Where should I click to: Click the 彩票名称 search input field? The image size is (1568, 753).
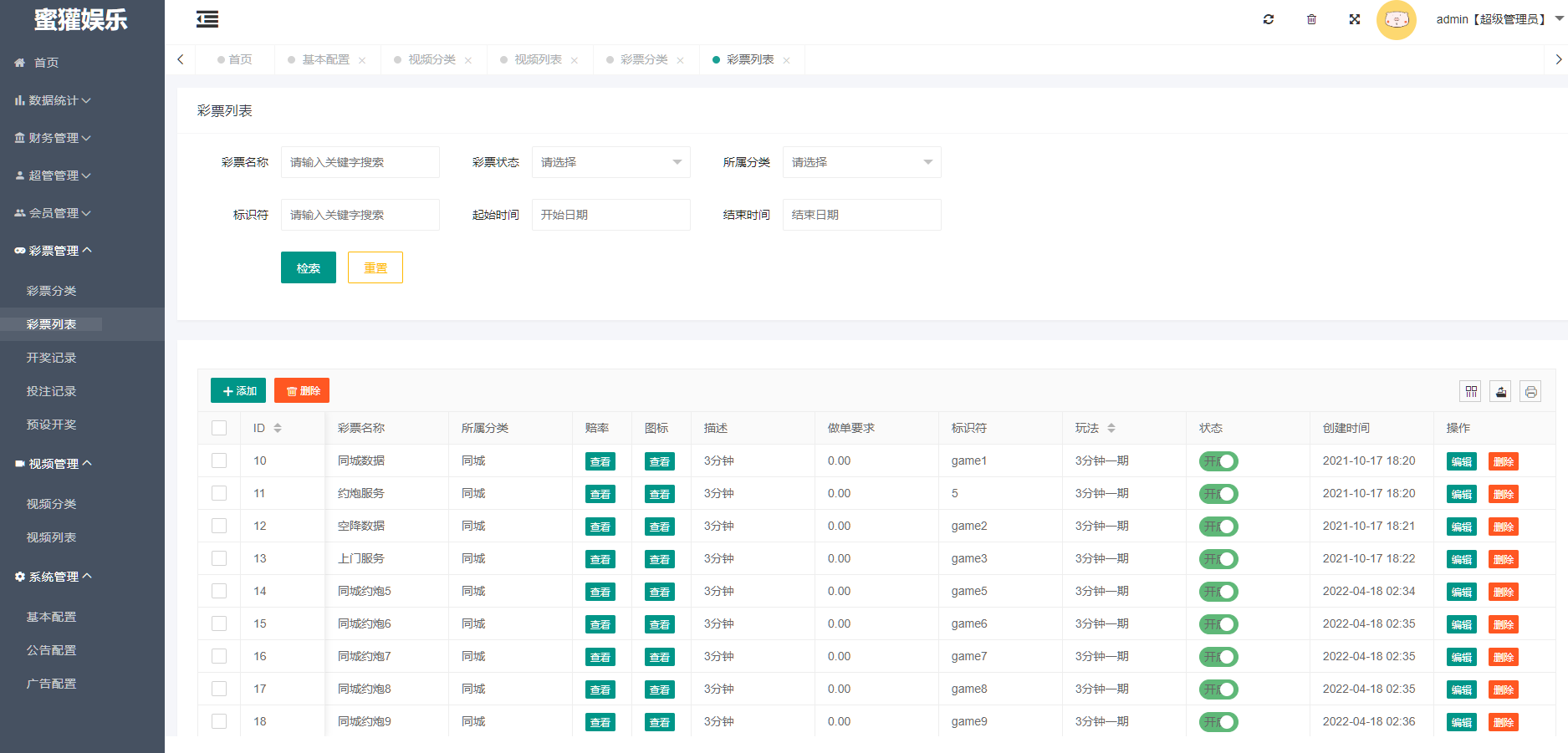click(360, 162)
